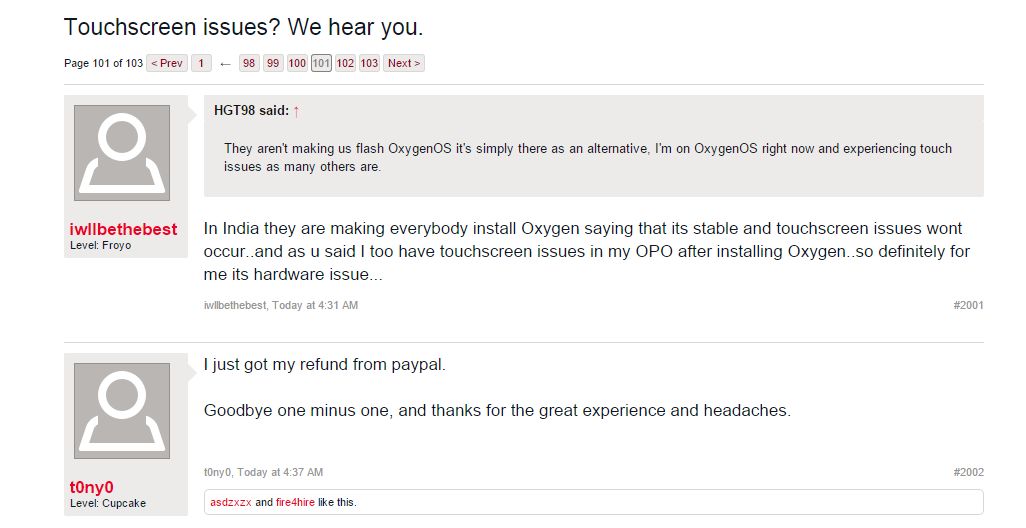Screen dimensions: 1026x528
Task: View asdzxzx's profile from likes
Action: pyautogui.click(x=231, y=502)
